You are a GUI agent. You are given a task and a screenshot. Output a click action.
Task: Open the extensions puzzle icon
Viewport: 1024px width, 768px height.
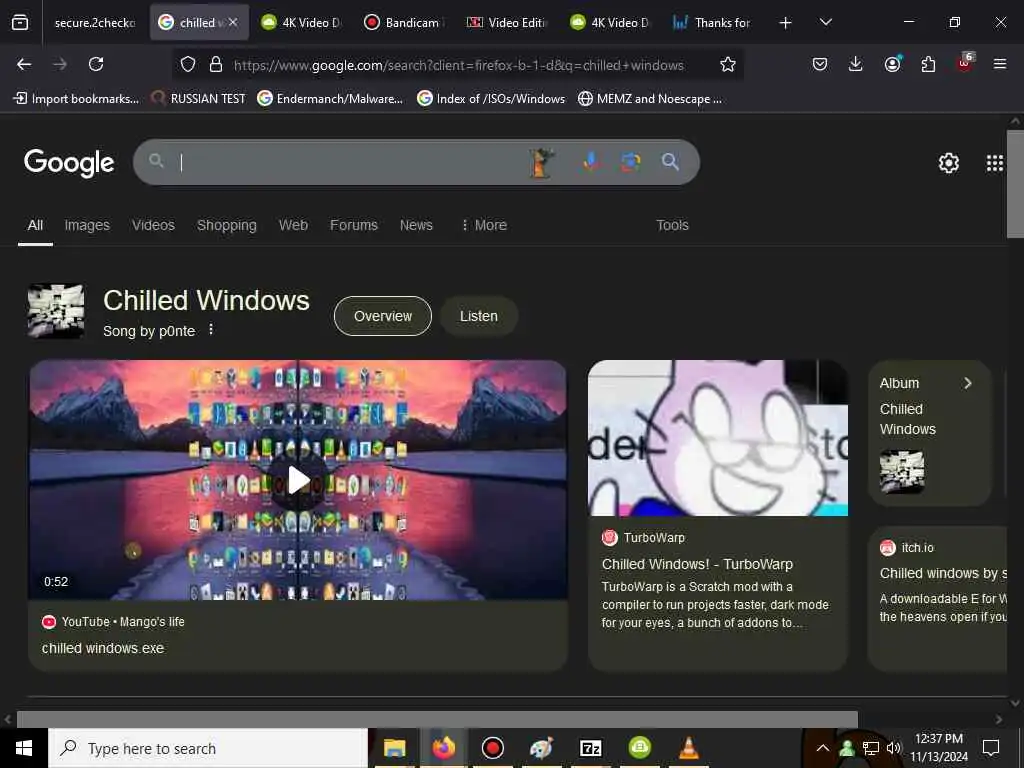click(x=928, y=64)
